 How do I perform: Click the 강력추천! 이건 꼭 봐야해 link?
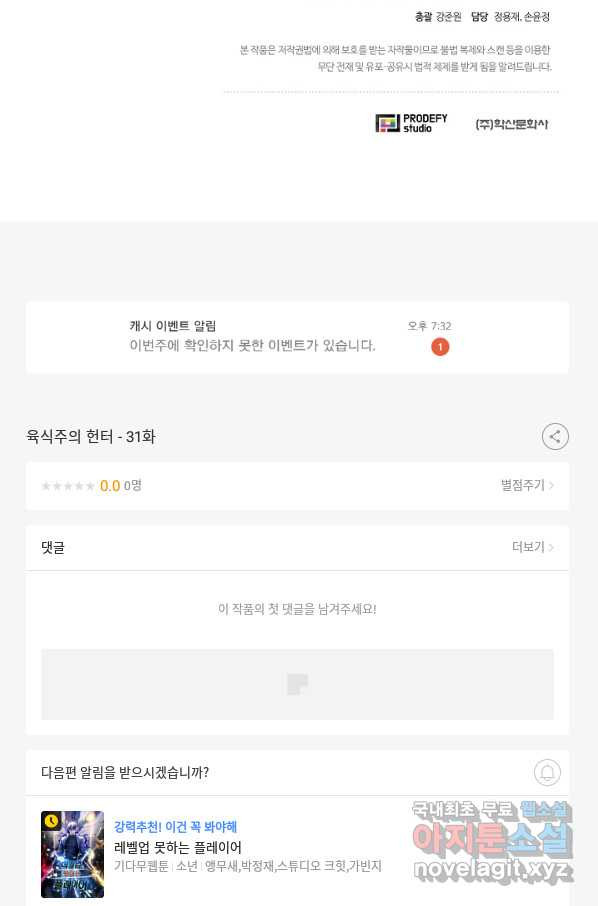click(176, 827)
